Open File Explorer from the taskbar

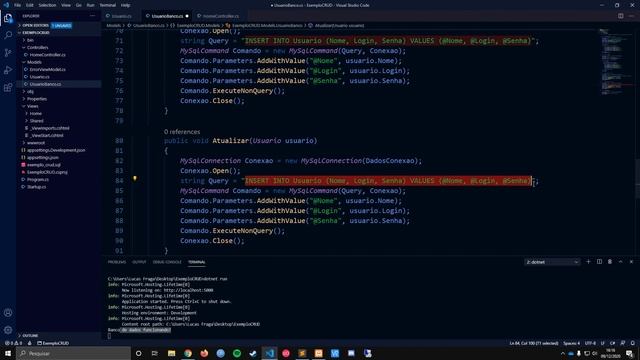click(x=171, y=353)
